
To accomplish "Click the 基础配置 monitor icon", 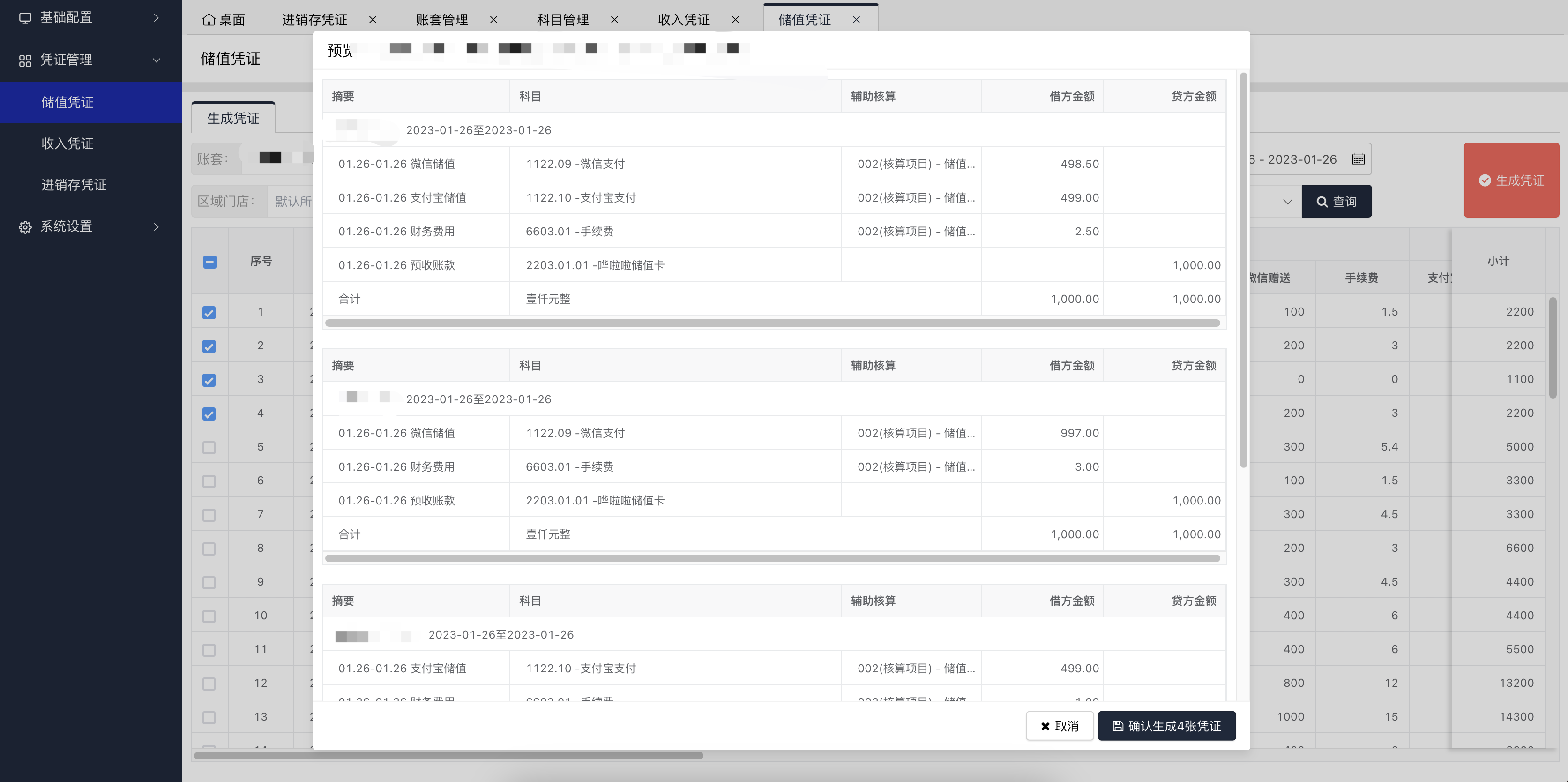I will click(25, 18).
